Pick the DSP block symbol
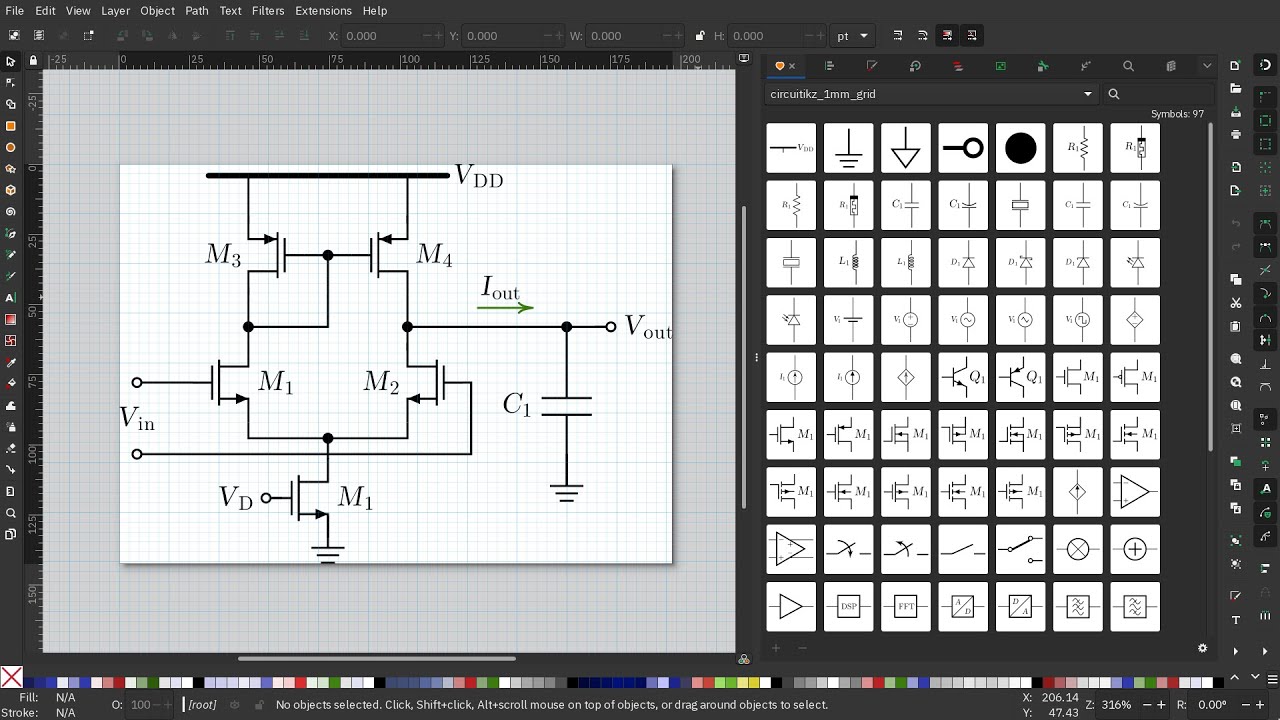The width and height of the screenshot is (1280, 720). [x=848, y=607]
